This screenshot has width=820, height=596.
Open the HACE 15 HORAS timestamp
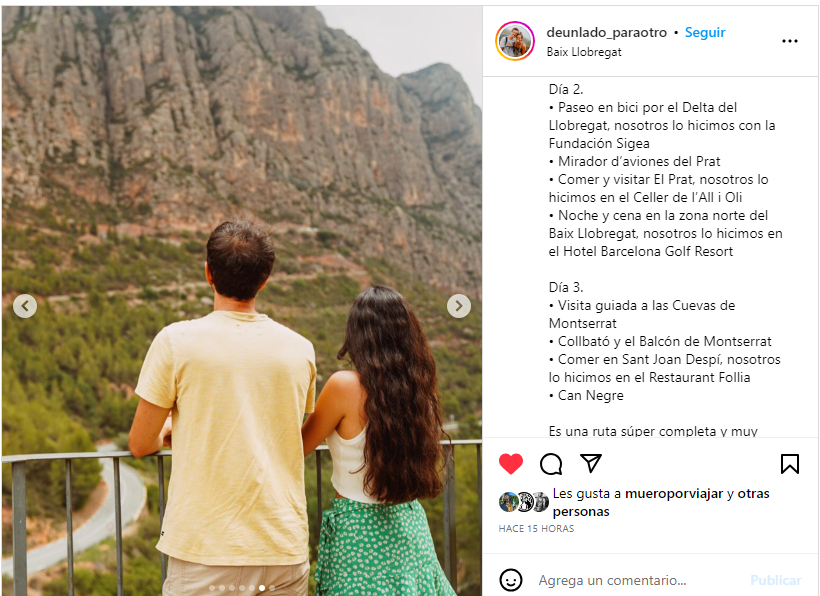[536, 529]
